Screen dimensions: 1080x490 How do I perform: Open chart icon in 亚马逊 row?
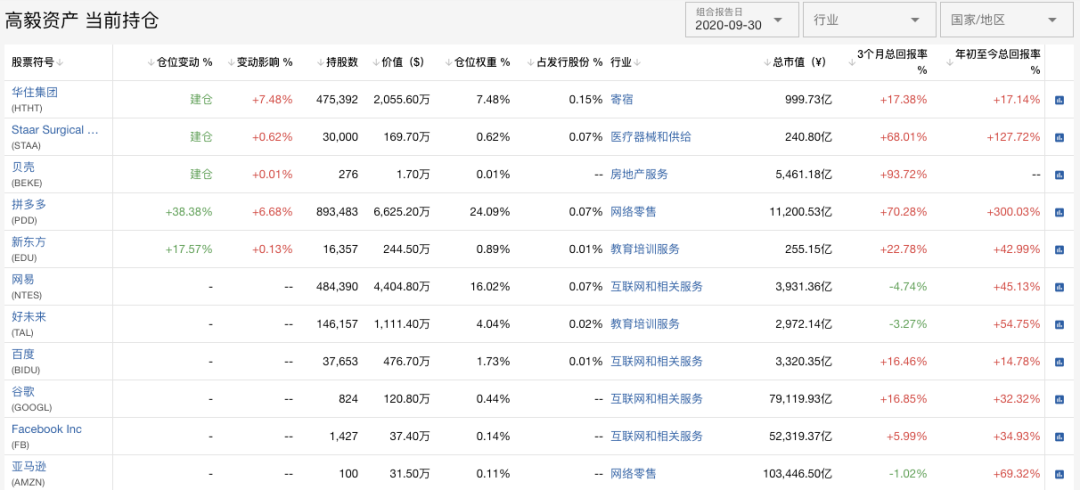(1059, 474)
